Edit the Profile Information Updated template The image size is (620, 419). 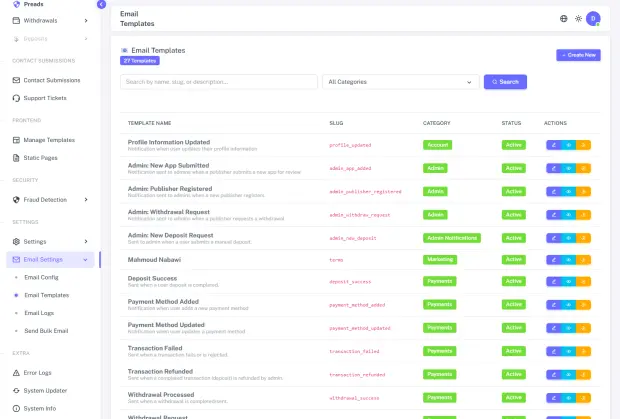[x=554, y=145]
